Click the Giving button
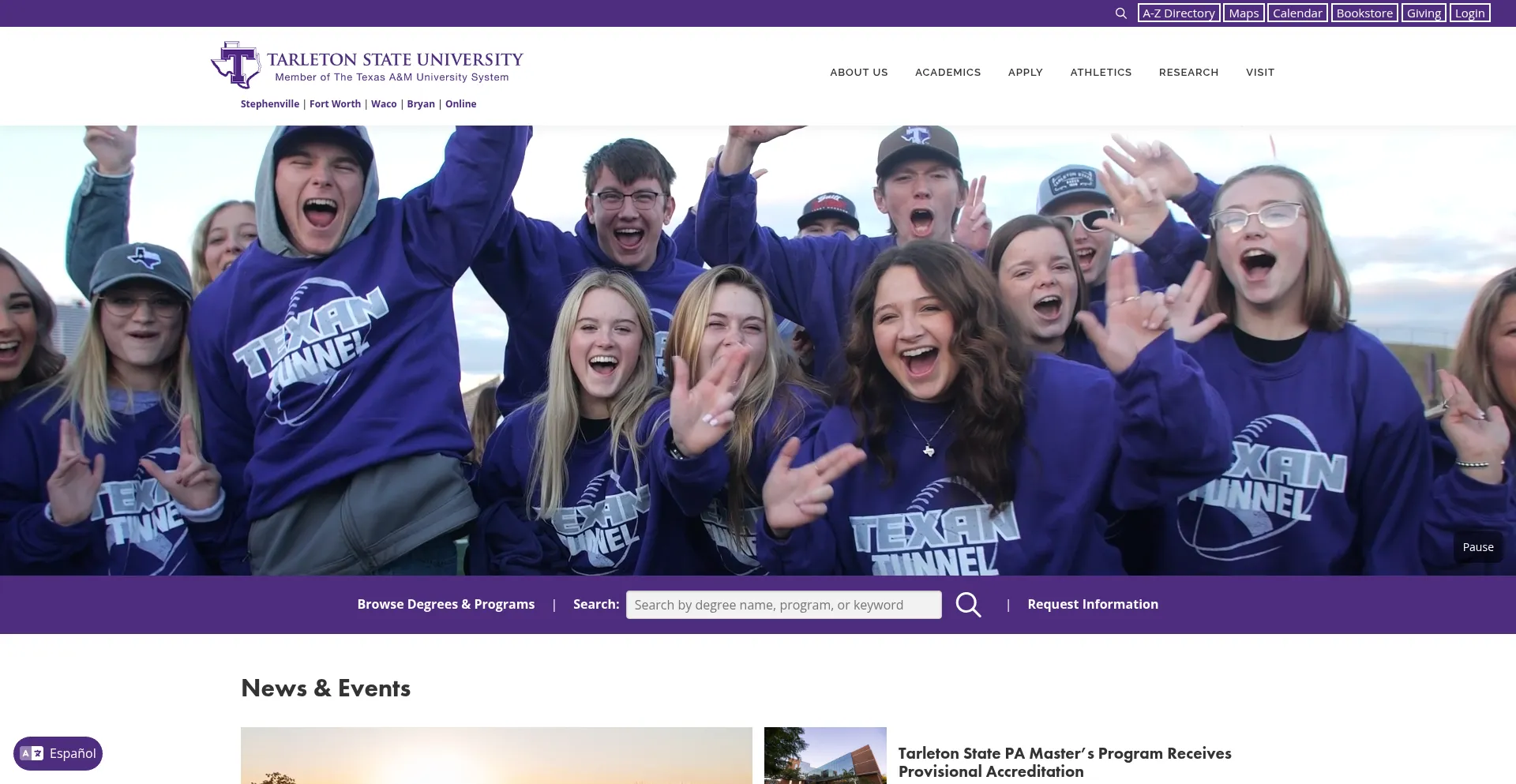 [1424, 13]
